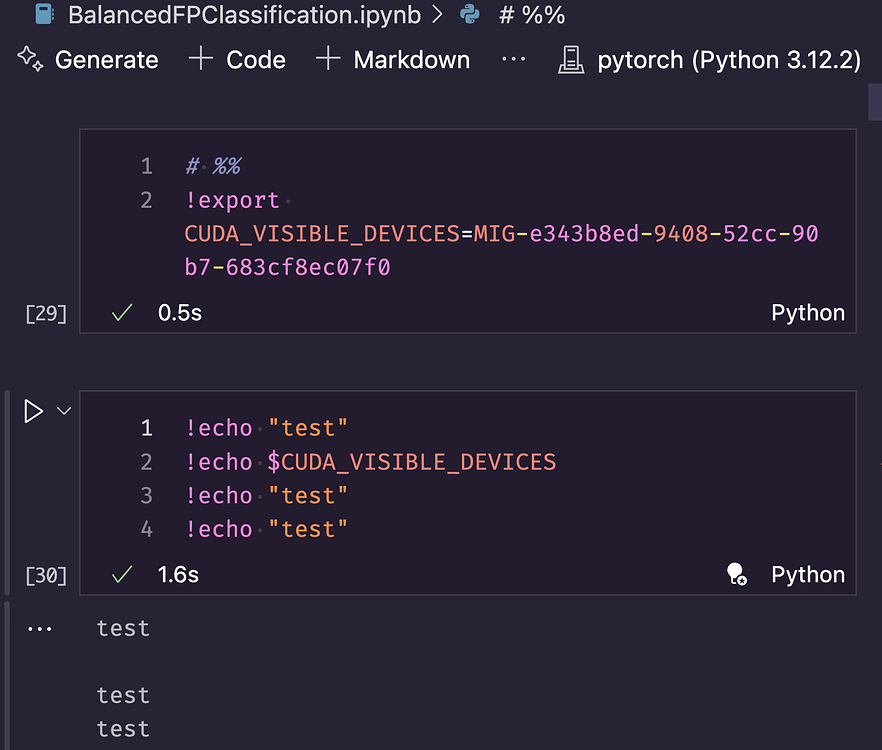Run the echo cell with the play icon
The image size is (882, 750).
[x=33, y=411]
